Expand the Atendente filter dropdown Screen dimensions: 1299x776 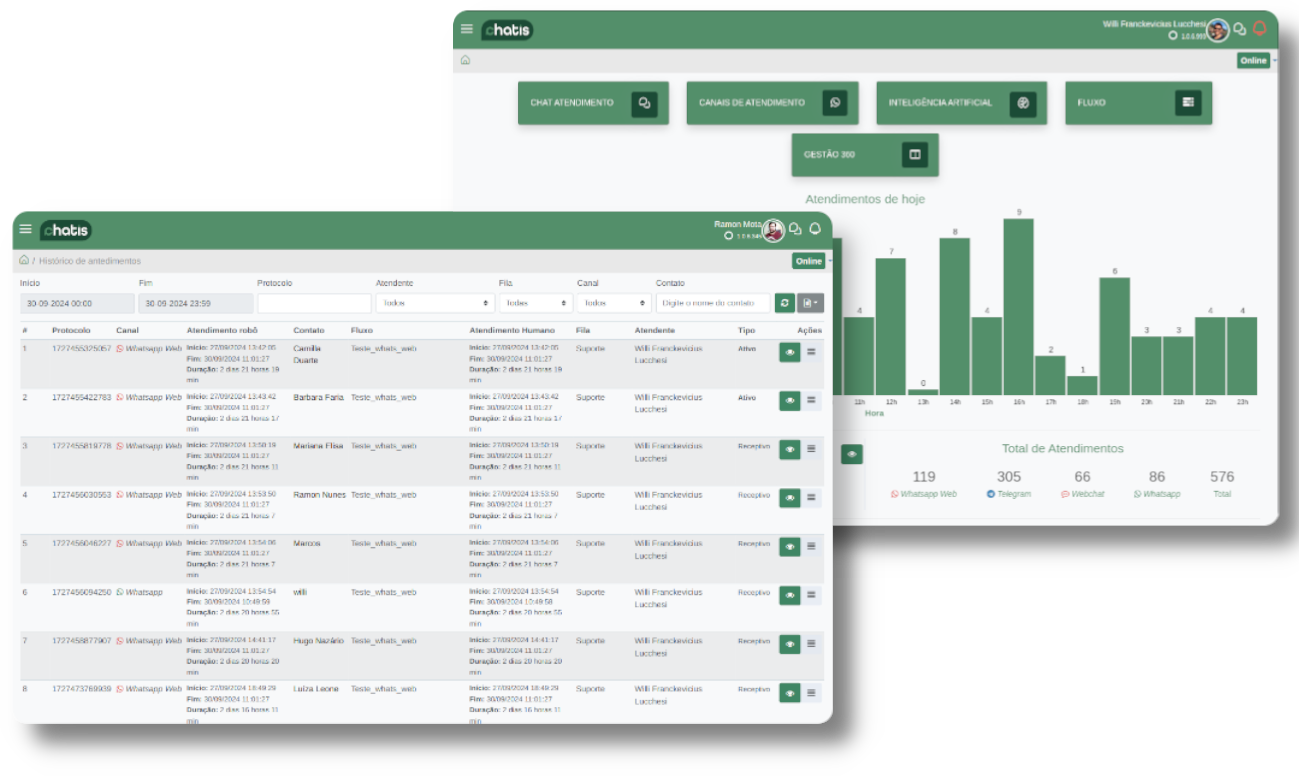point(435,302)
